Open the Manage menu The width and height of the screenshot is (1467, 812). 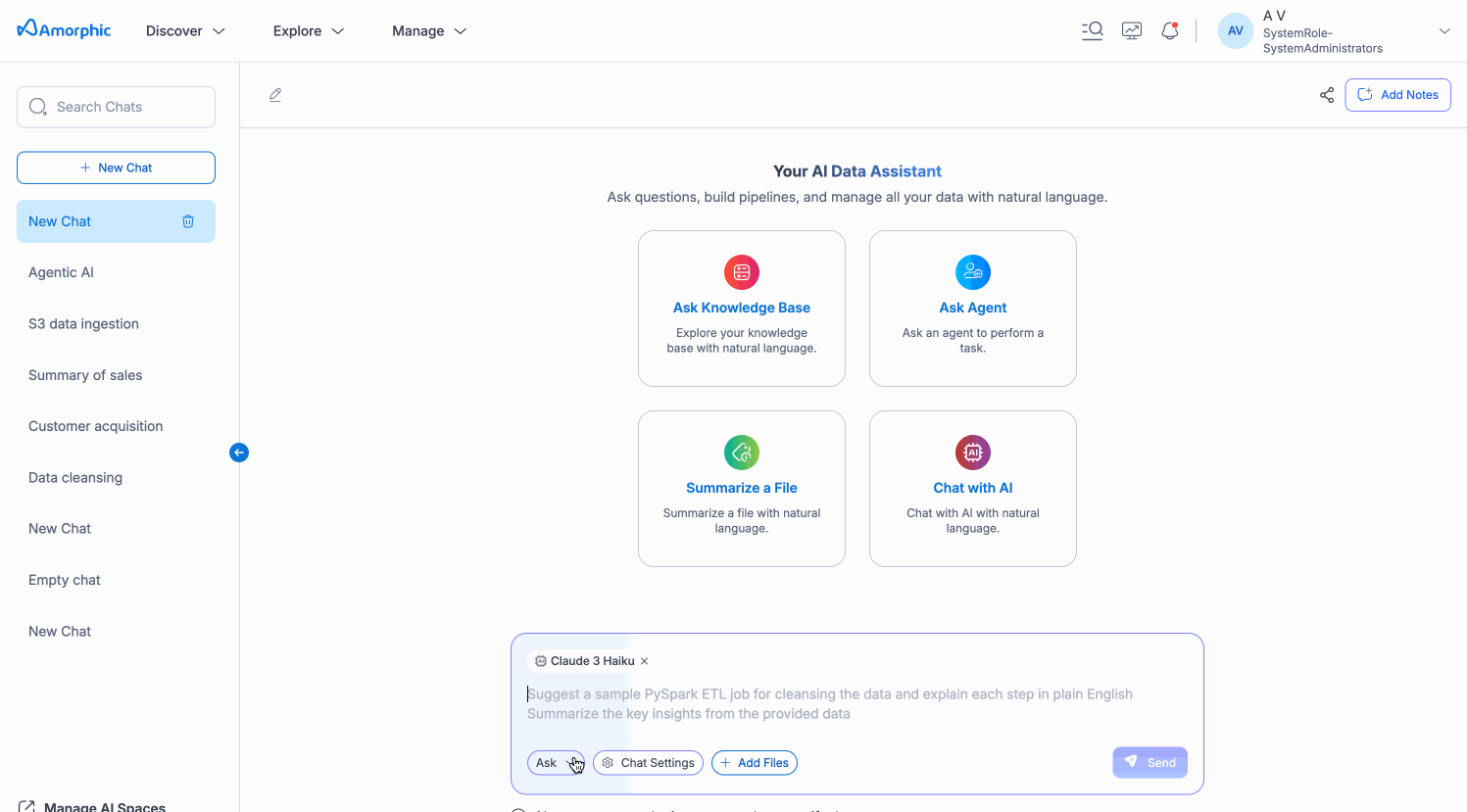point(429,31)
